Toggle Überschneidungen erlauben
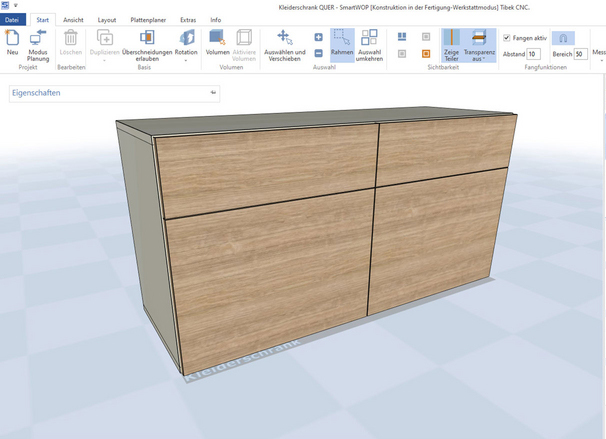 click(147, 45)
